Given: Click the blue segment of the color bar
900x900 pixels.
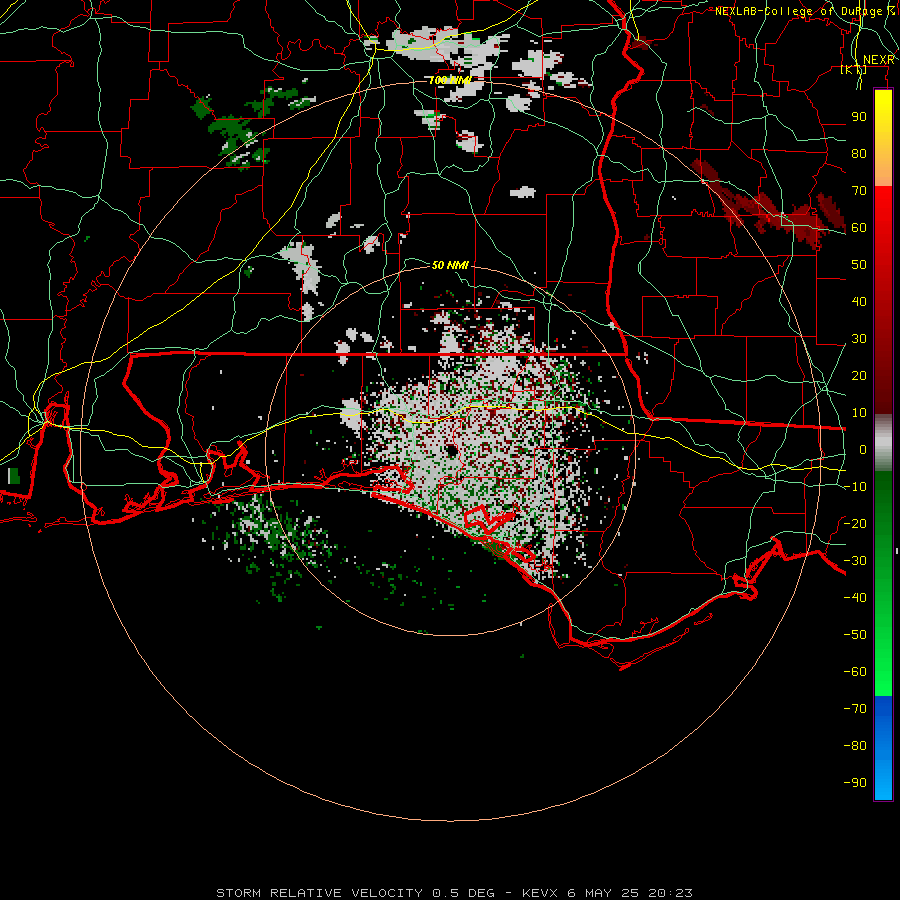Looking at the screenshot, I should tap(883, 748).
